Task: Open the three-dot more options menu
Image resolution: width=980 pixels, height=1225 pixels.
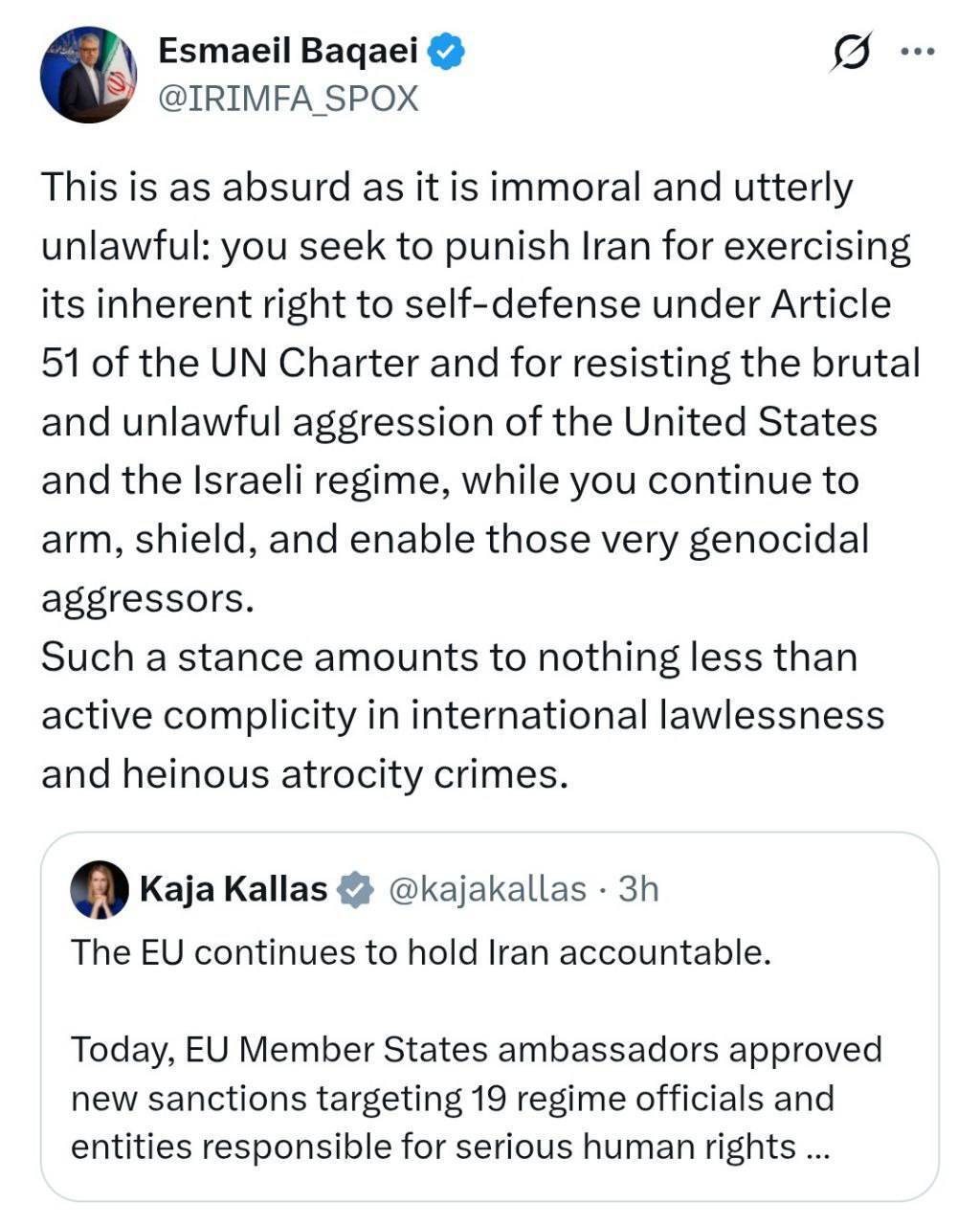Action: click(917, 52)
